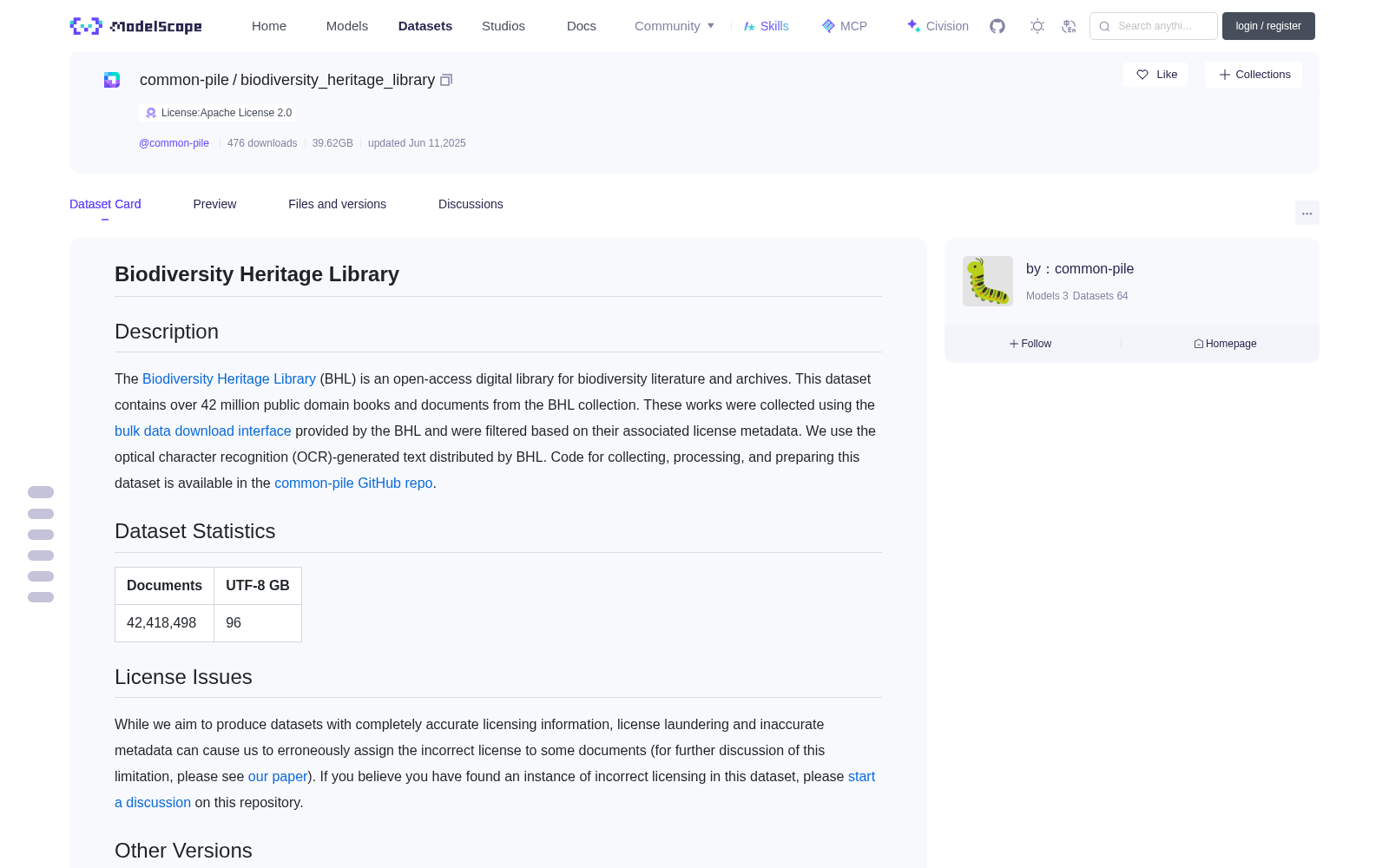Switch to the Discussions tab
This screenshot has width=1389, height=868.
pos(471,204)
